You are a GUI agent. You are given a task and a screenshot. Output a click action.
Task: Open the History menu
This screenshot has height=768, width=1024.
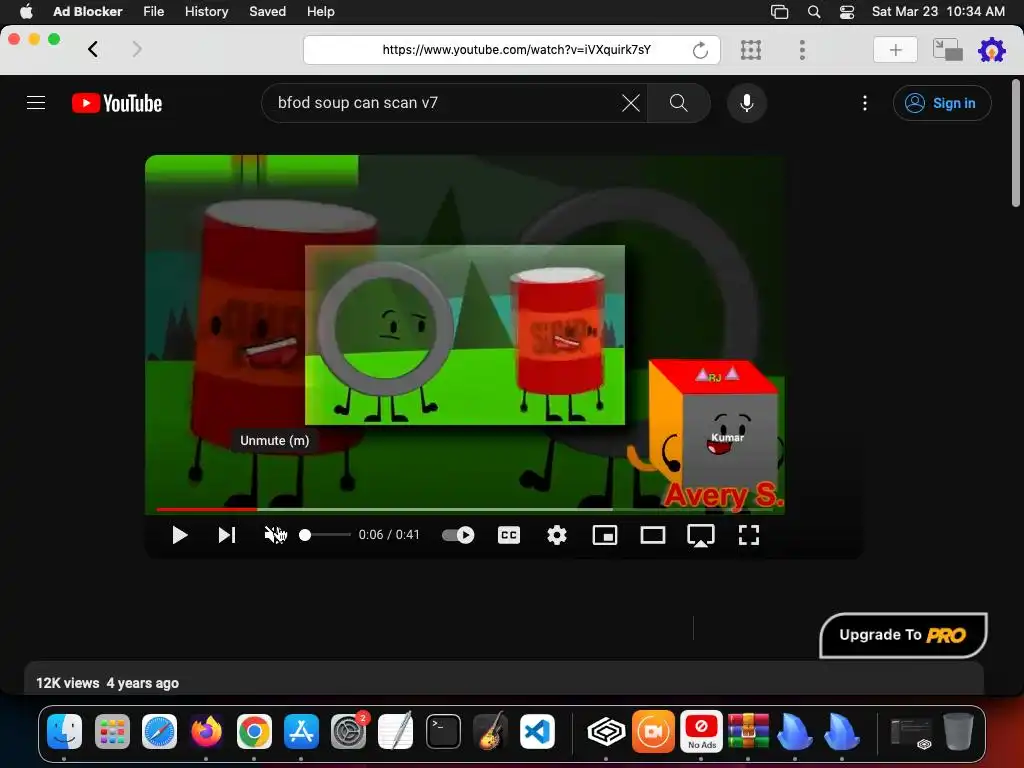pyautogui.click(x=206, y=12)
